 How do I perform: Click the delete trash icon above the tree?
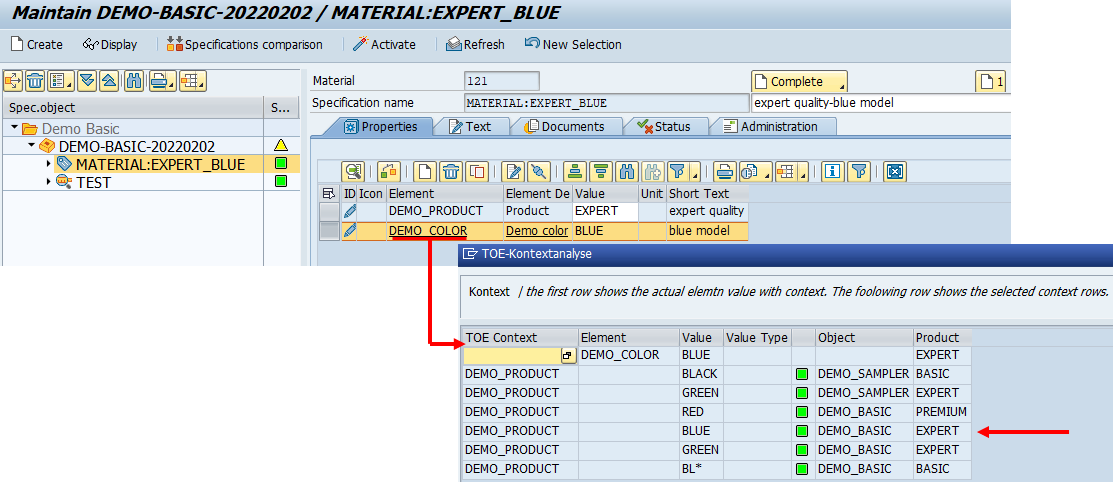coord(35,81)
